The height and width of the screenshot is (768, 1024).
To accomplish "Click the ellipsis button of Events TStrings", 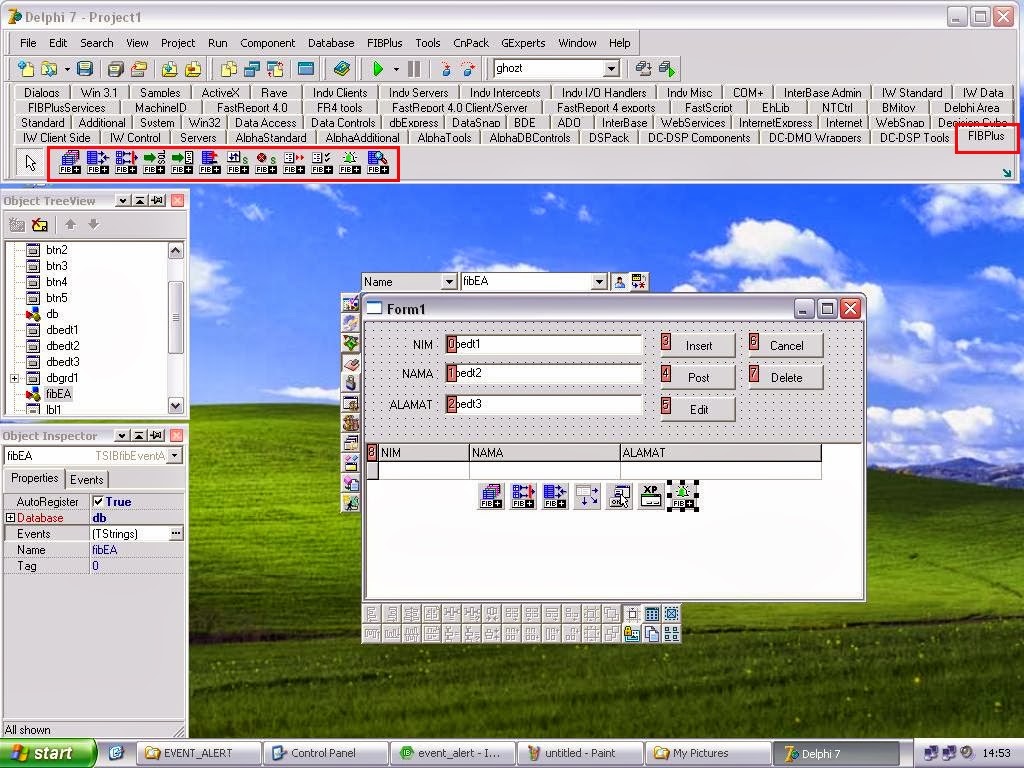I will [176, 534].
